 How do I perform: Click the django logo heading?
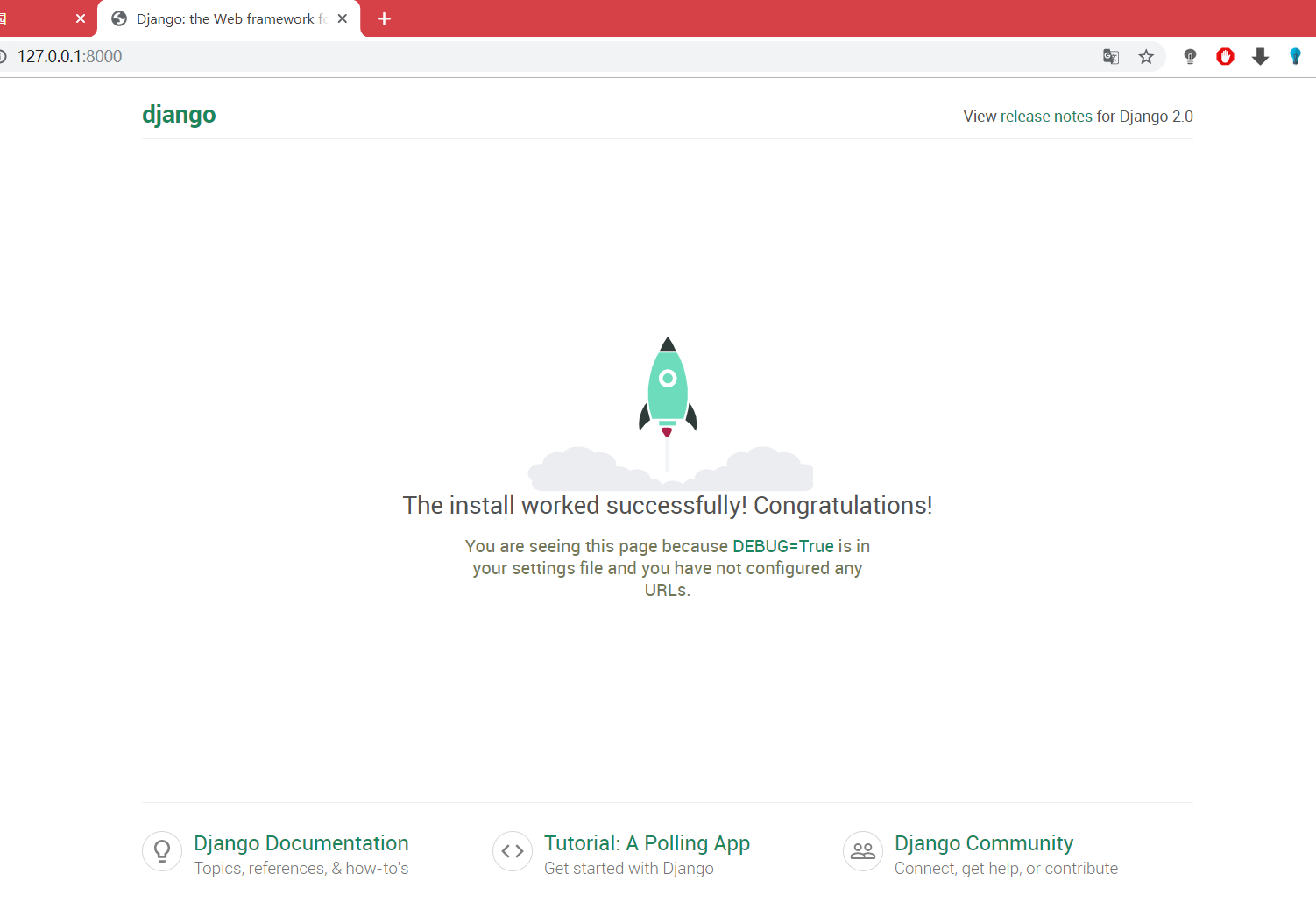(x=179, y=115)
